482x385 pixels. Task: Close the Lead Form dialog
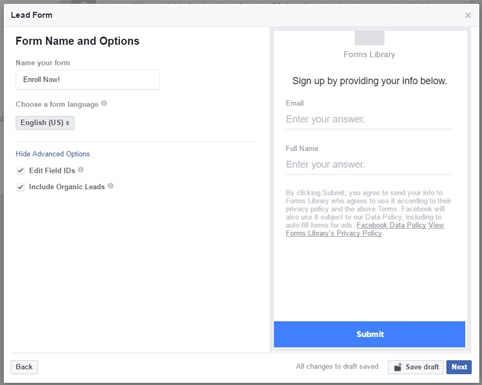tap(468, 15)
